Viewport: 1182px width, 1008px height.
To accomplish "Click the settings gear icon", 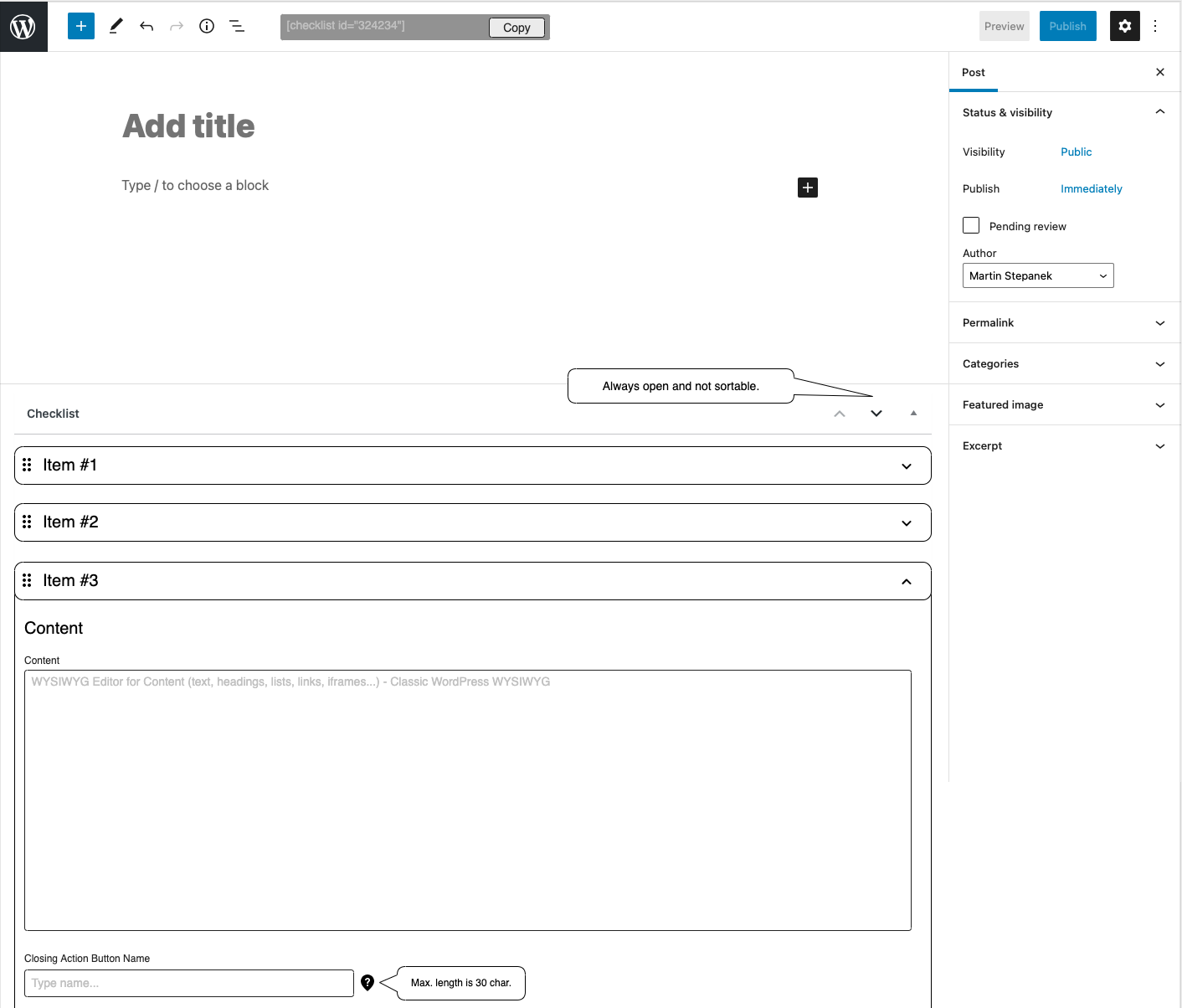I will pos(1124,26).
